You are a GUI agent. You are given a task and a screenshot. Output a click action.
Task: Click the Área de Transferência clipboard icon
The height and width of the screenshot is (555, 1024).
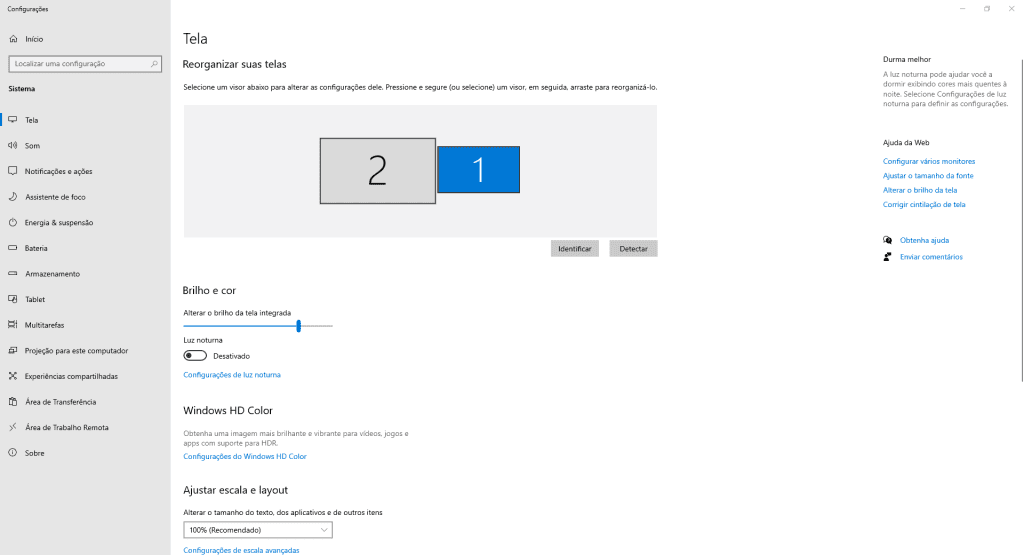click(x=13, y=402)
